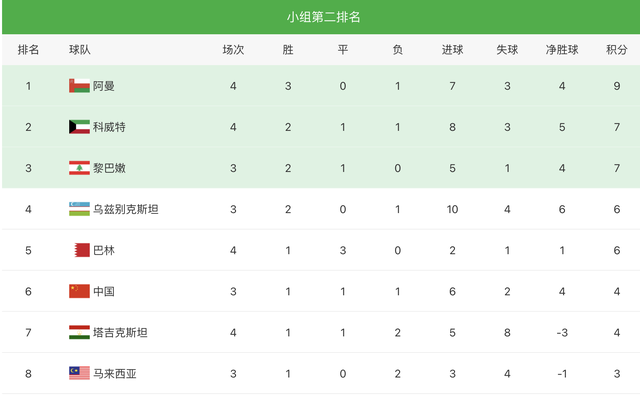Click the 净胜球 column header
The width and height of the screenshot is (640, 396).
[x=562, y=50]
